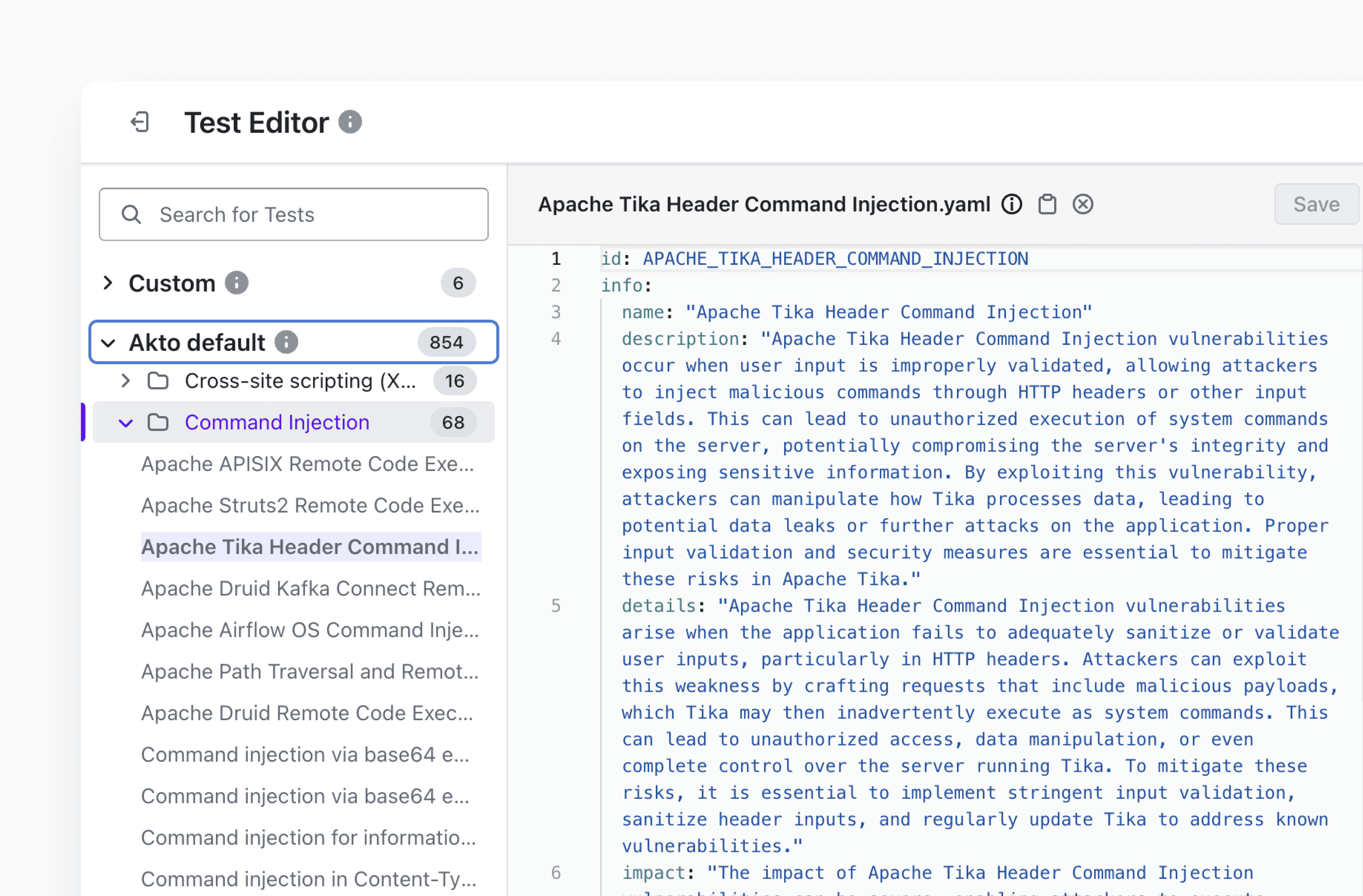Click the Command Injection folder icon

[x=158, y=422]
